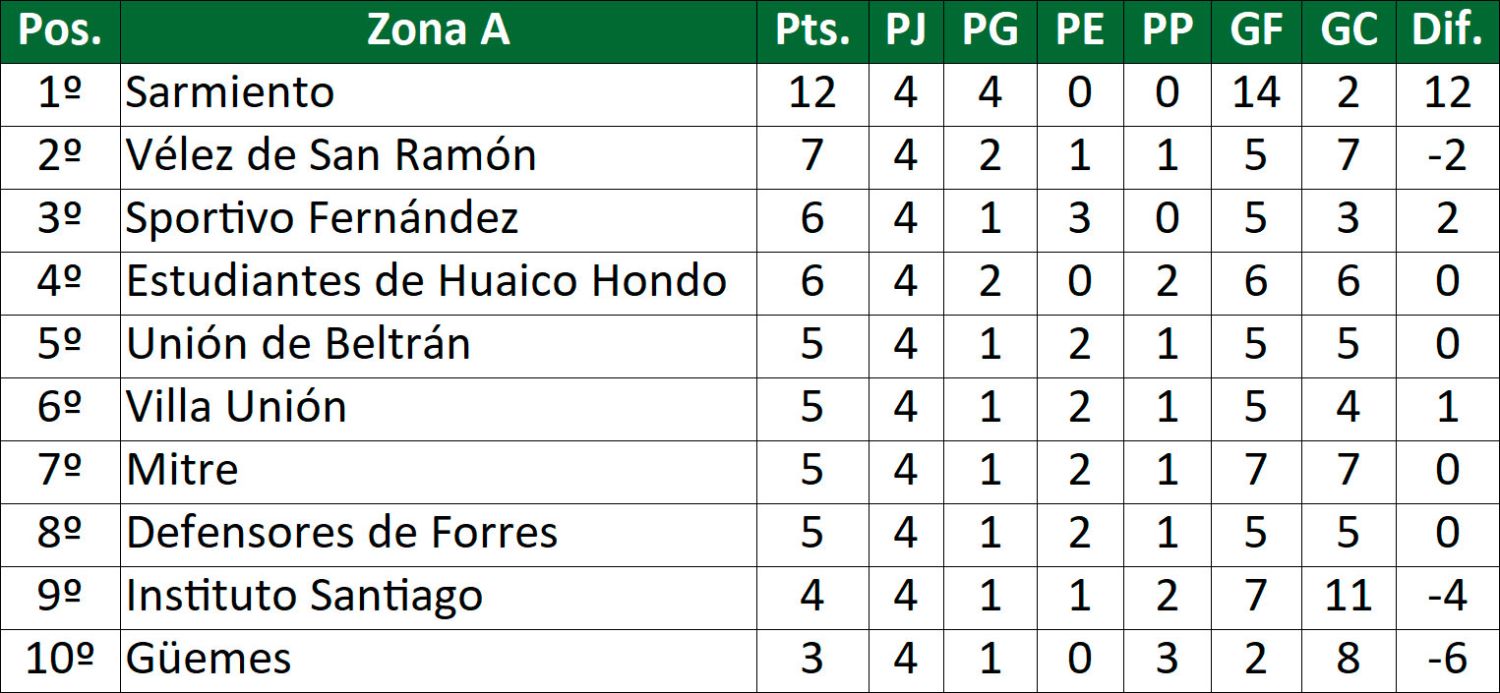This screenshot has width=1500, height=693.
Task: Click the GF column header
Action: pos(1256,30)
